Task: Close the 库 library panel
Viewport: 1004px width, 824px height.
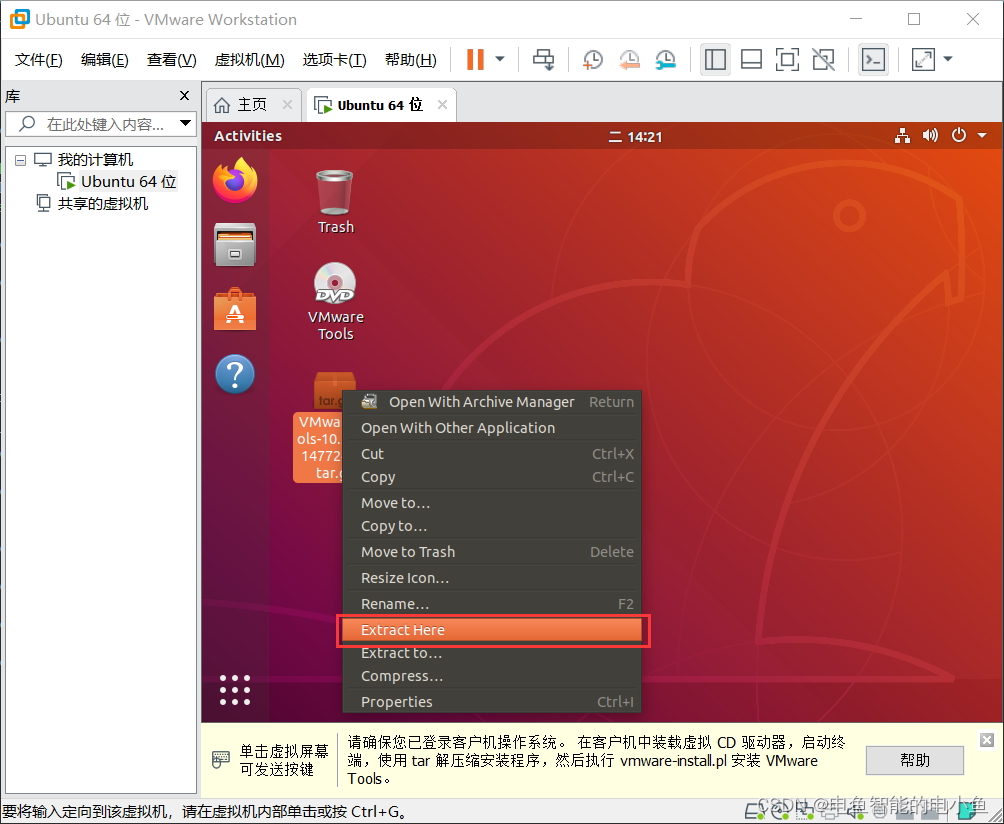Action: tap(184, 95)
